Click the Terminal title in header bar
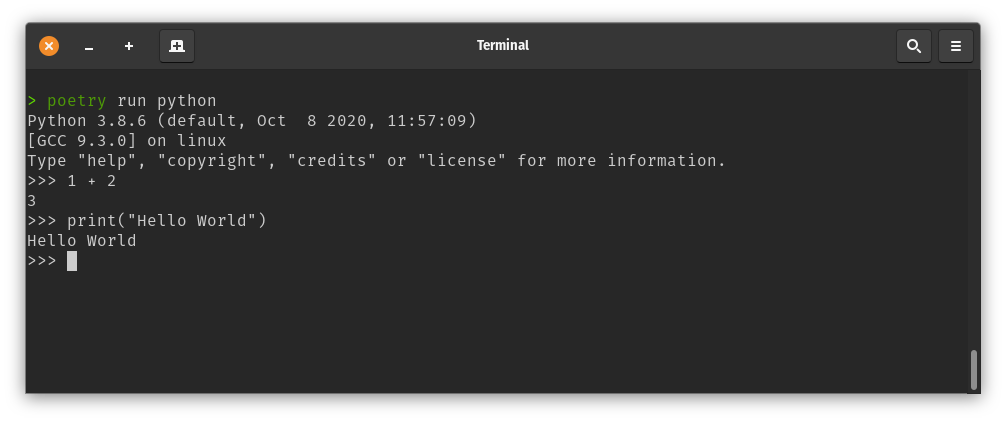The image size is (1006, 422). pos(503,45)
